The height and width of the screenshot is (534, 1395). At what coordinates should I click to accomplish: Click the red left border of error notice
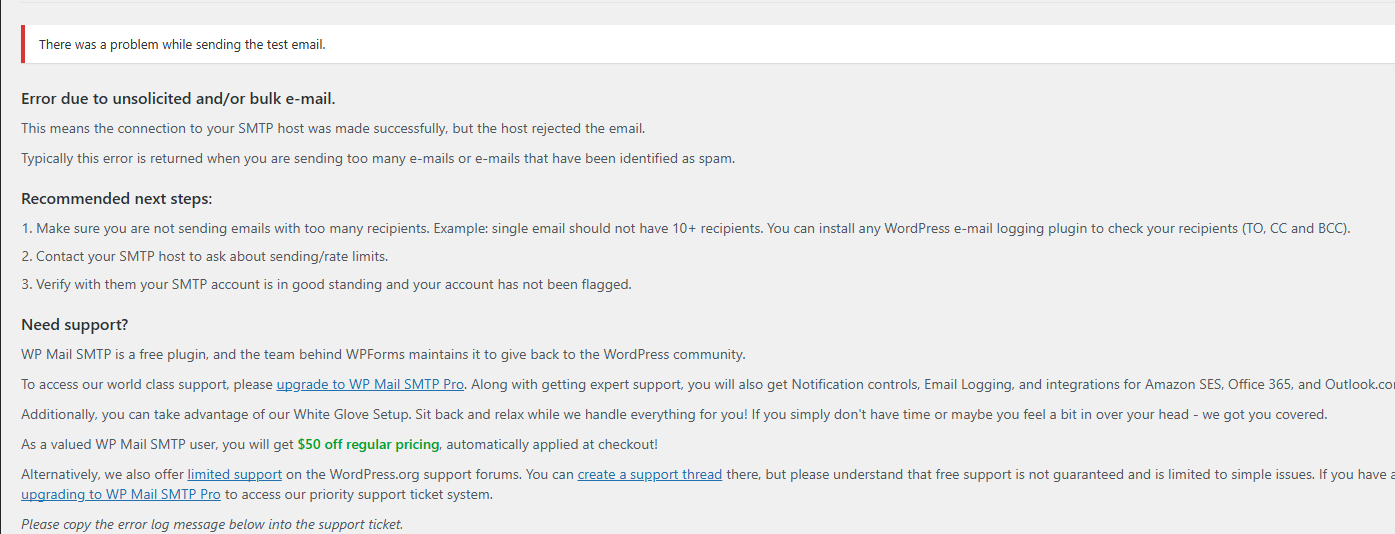point(23,45)
